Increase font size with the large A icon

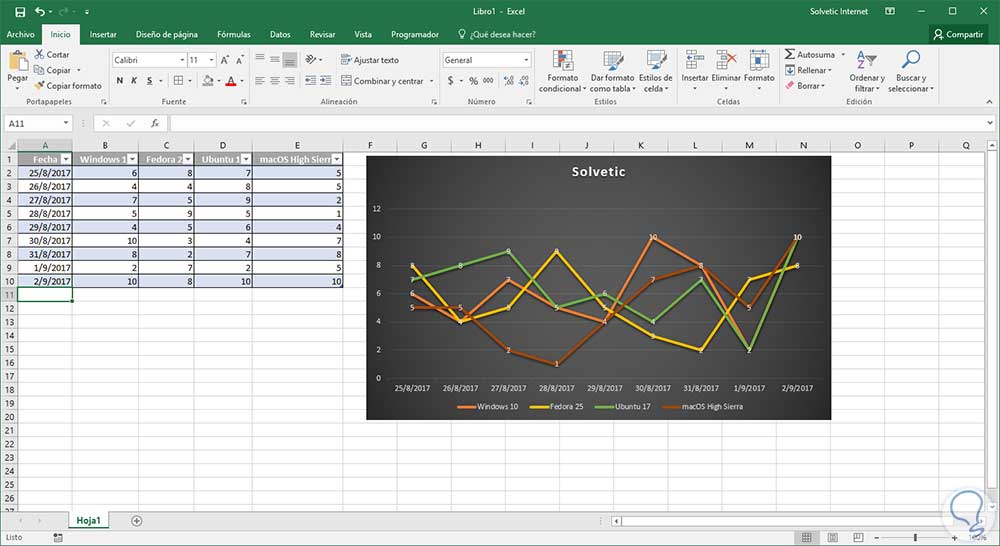(x=224, y=60)
